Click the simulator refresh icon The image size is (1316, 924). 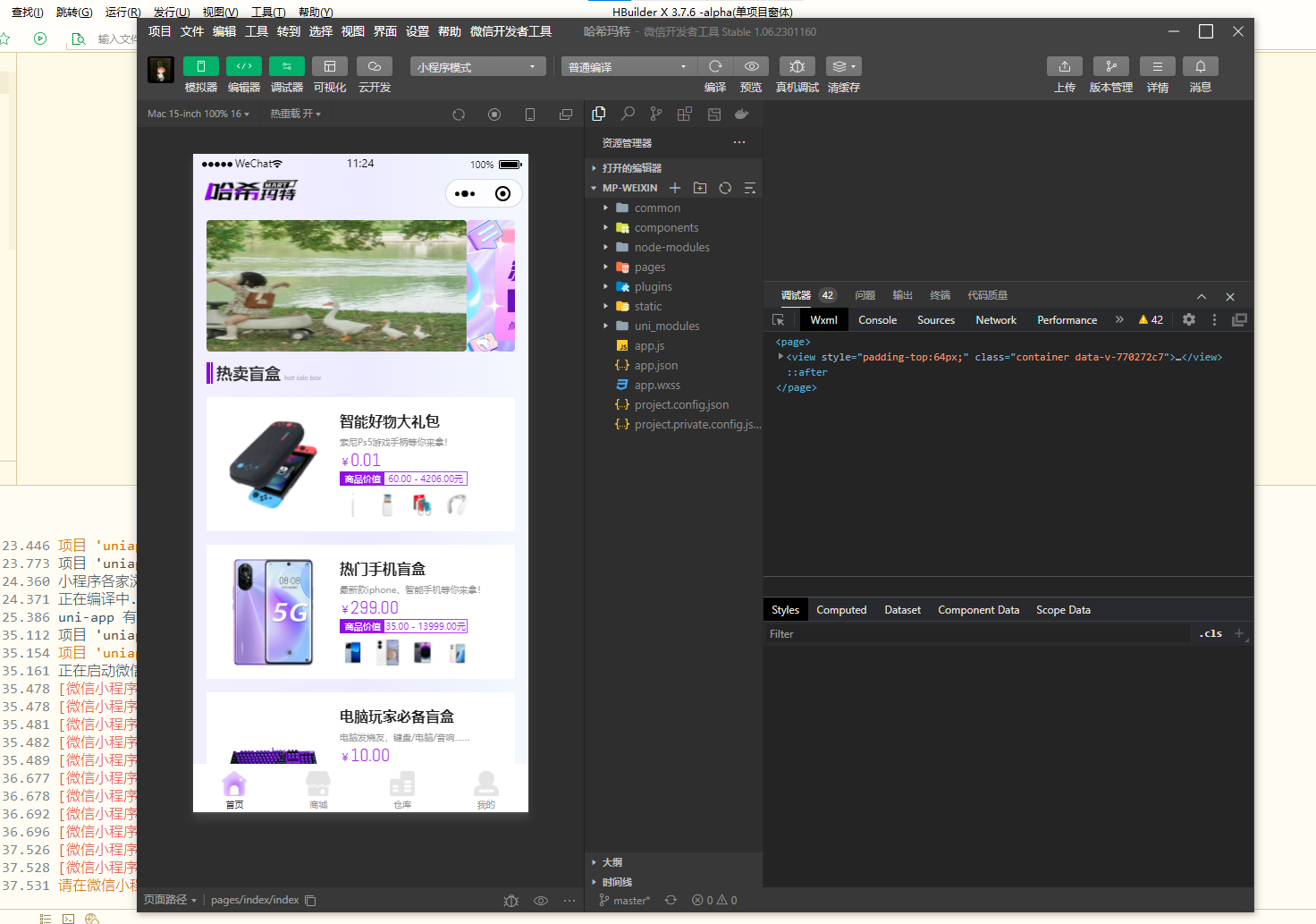(459, 114)
